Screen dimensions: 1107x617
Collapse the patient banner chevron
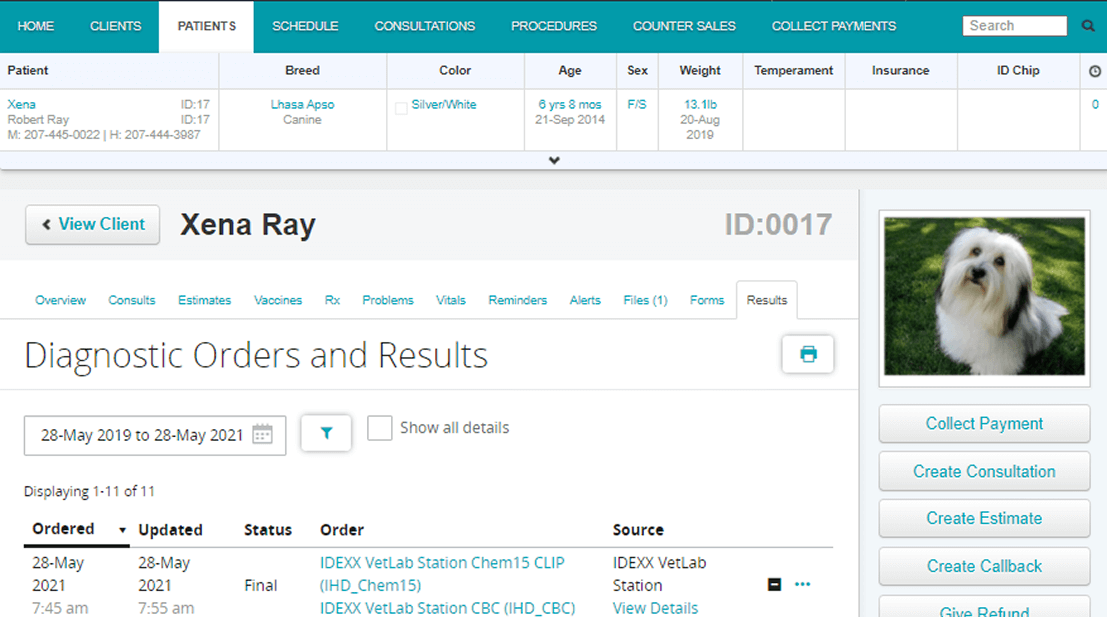[553, 159]
